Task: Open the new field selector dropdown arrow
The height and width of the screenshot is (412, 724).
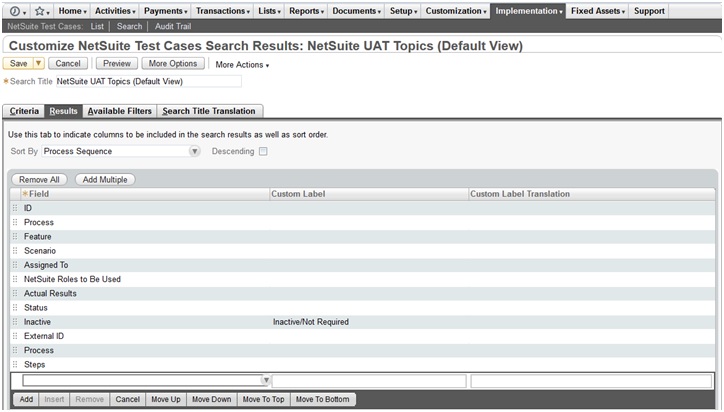Action: (x=265, y=381)
